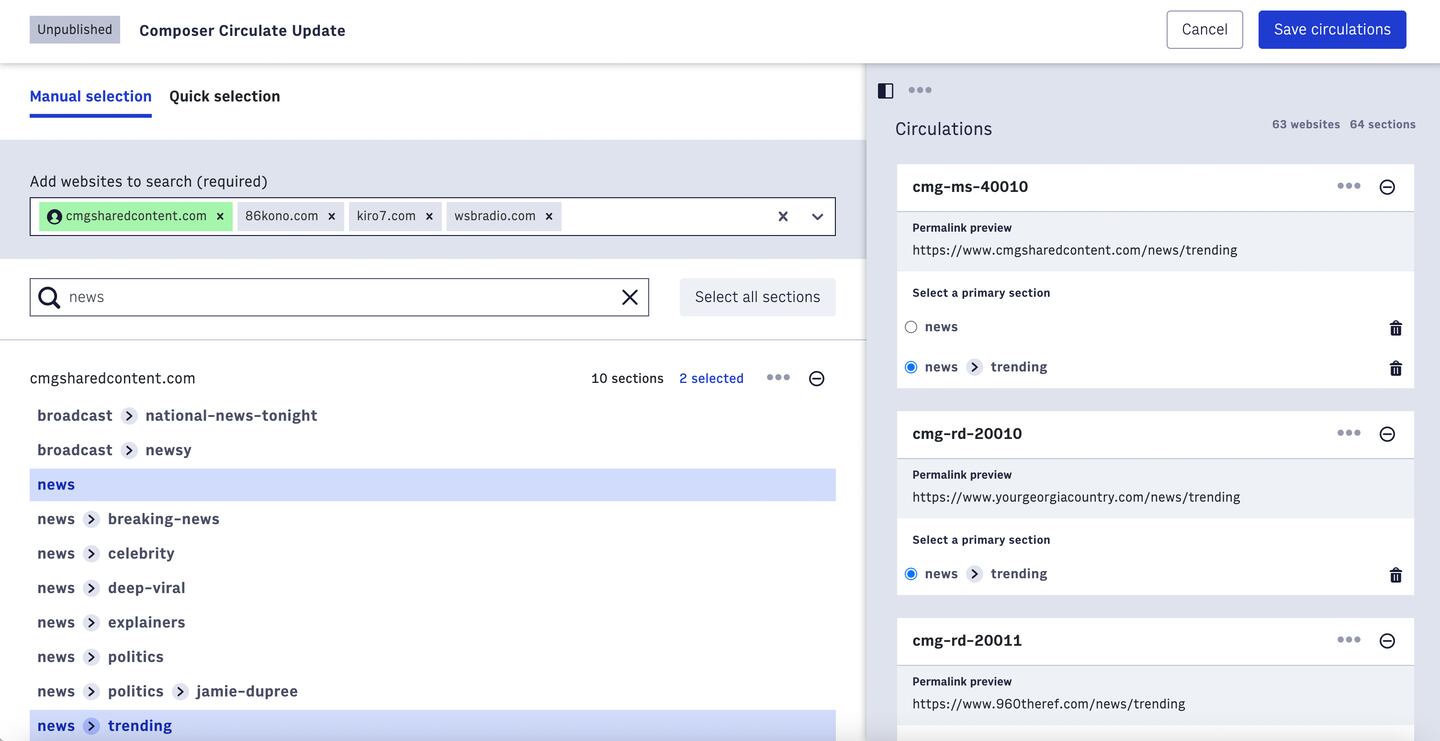Delete news trending section in cmg-rd-20010
This screenshot has width=1440, height=741.
point(1395,575)
